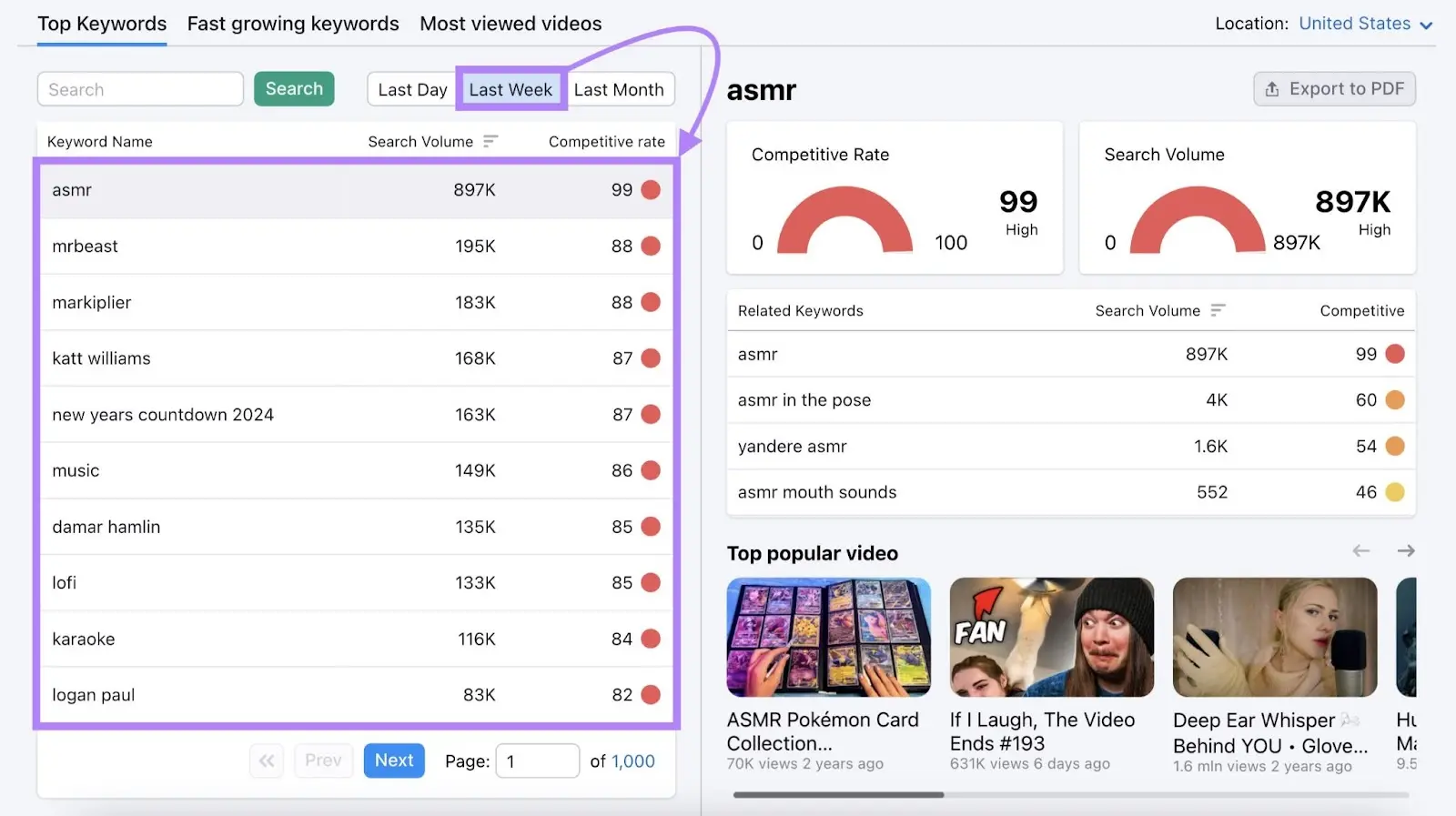Click the Competitive column header in related table
This screenshot has width=1456, height=816.
pos(1361,310)
